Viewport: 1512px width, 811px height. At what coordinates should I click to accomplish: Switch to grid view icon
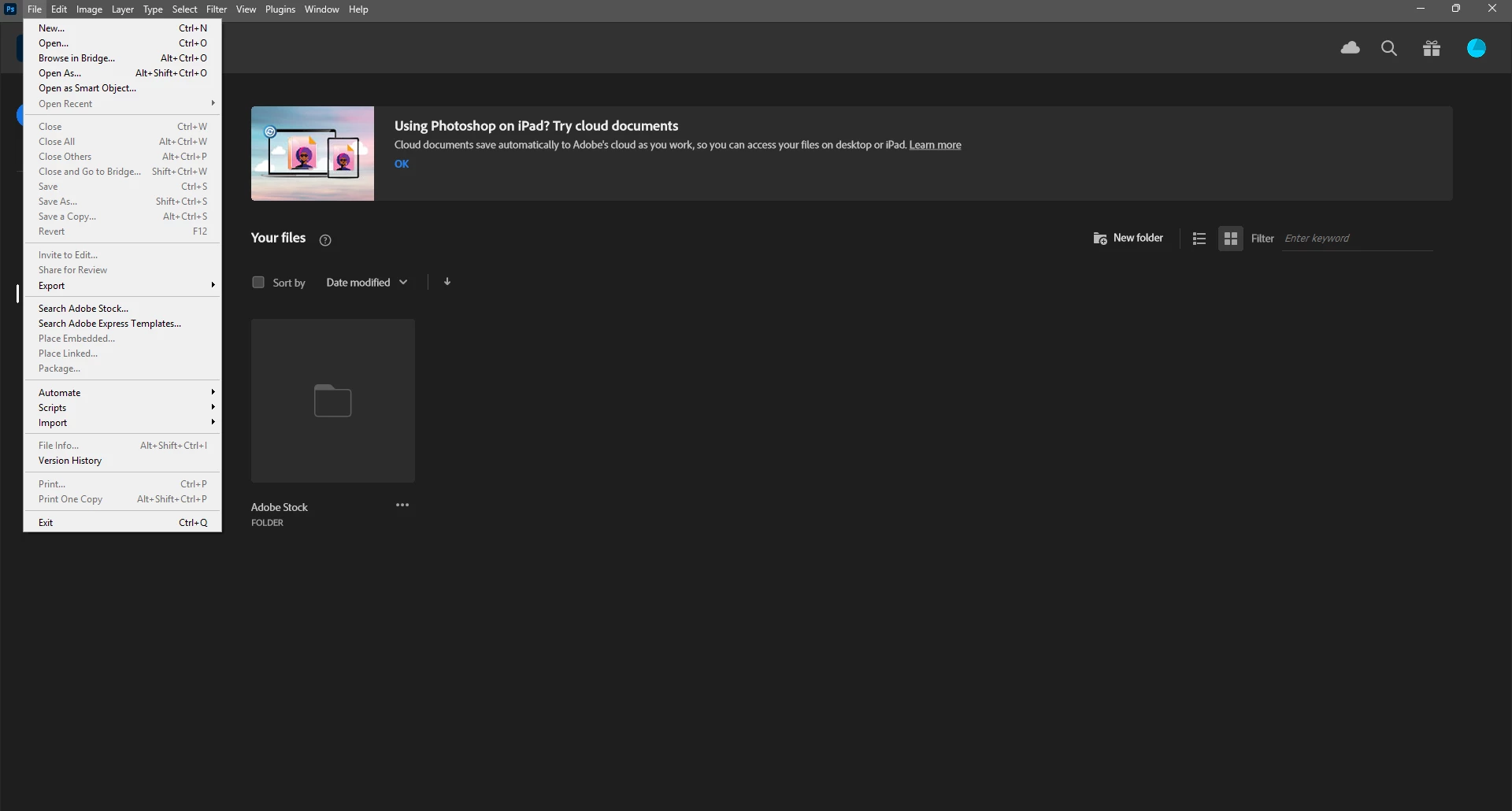pyautogui.click(x=1231, y=239)
